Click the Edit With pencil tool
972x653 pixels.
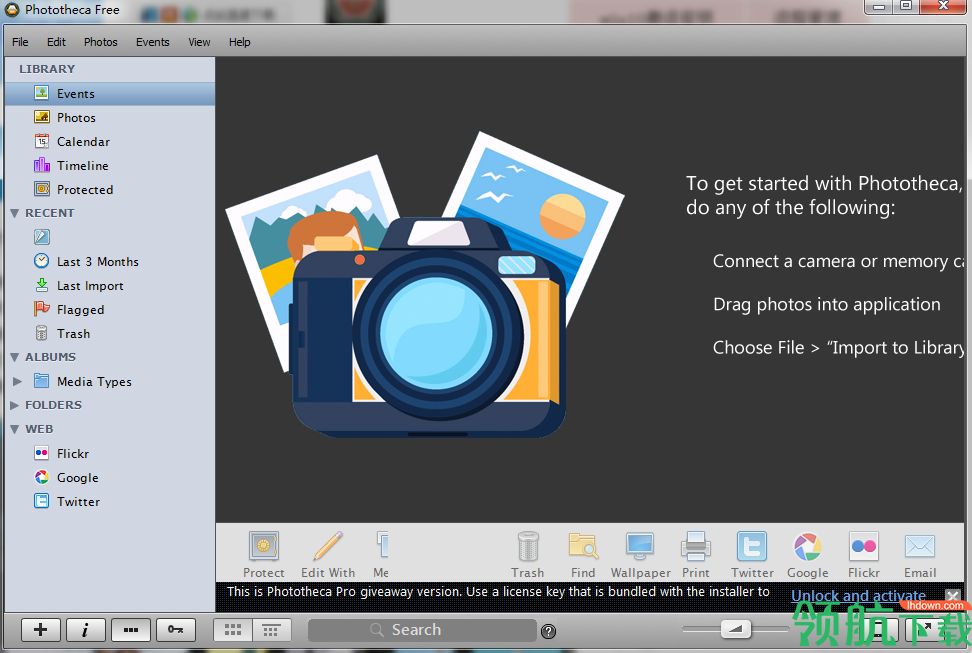[x=328, y=554]
